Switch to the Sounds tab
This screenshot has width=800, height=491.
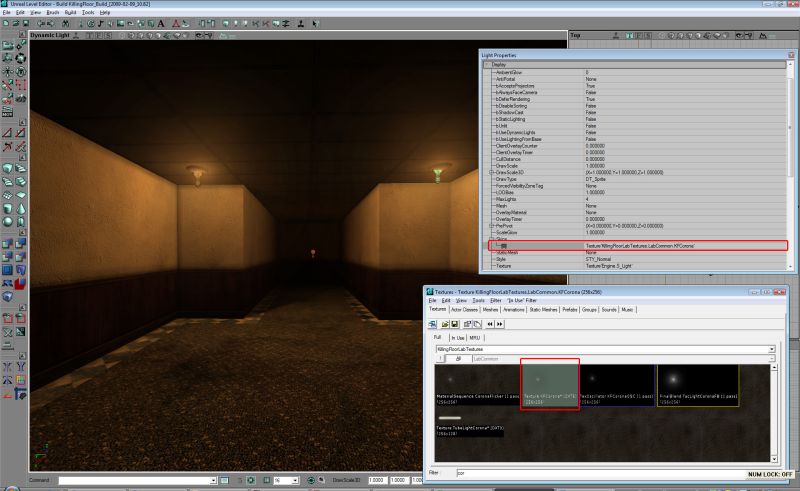[609, 310]
